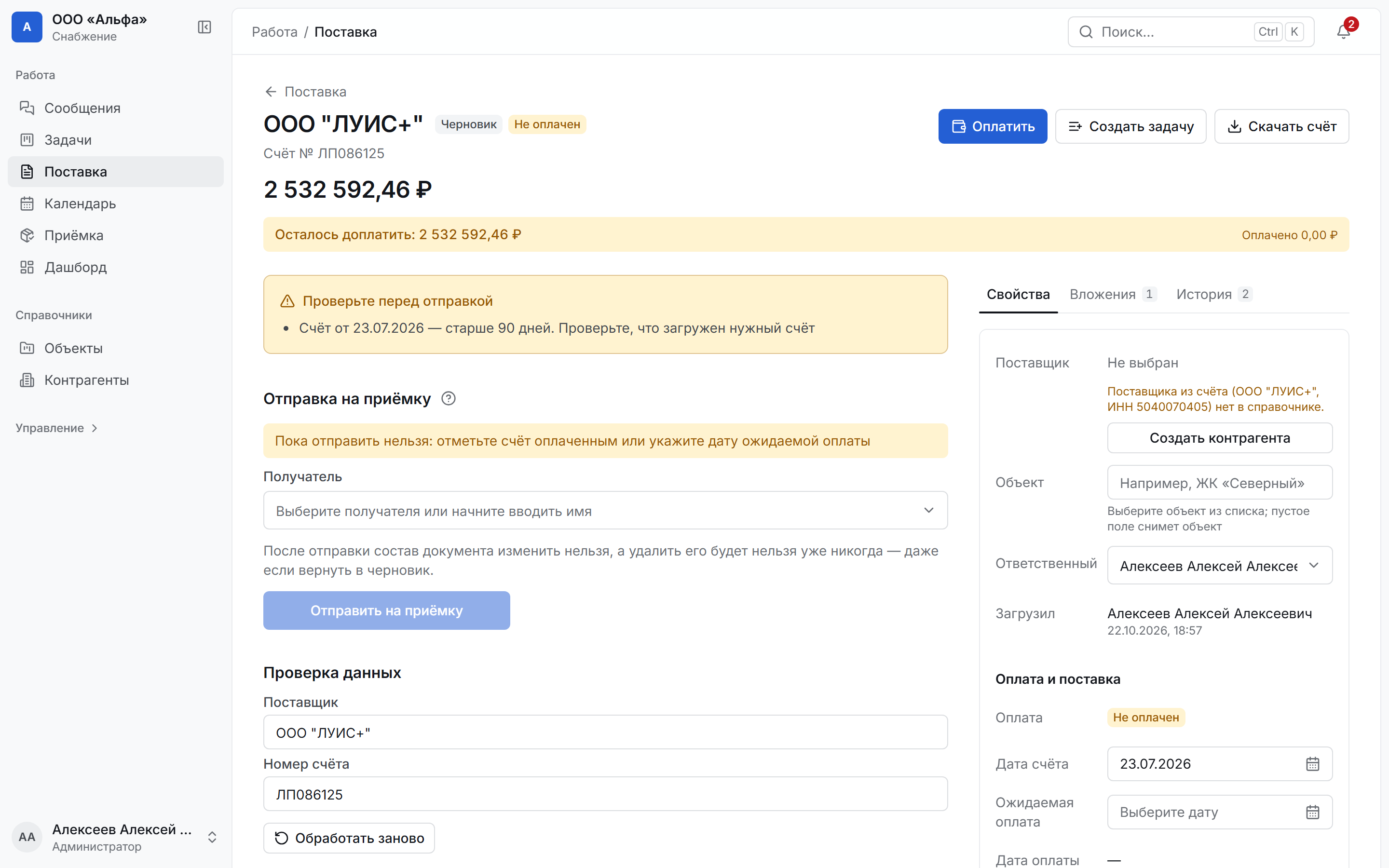Click the Поиск search box
The width and height of the screenshot is (1389, 868).
point(1190,31)
